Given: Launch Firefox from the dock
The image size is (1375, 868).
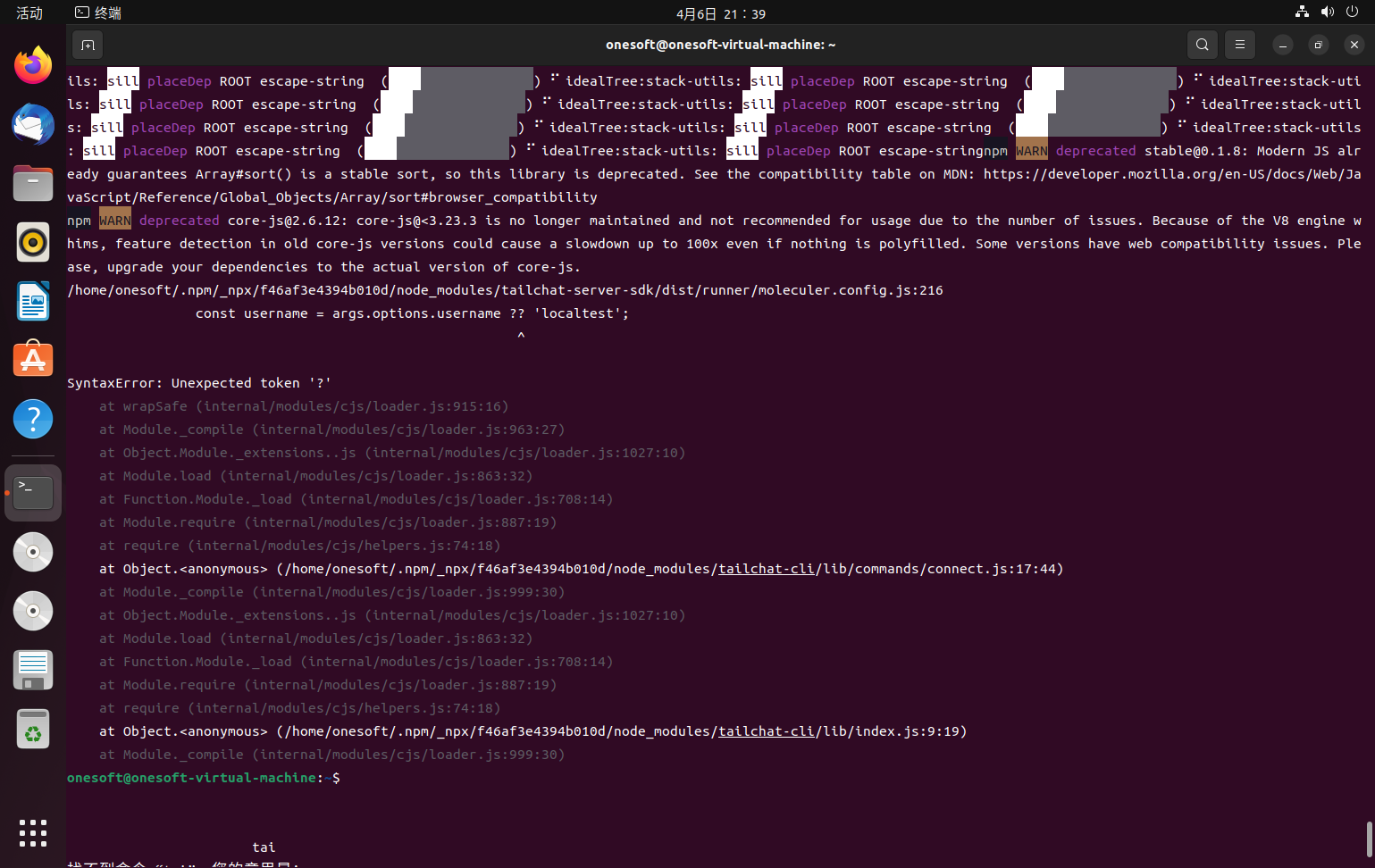Looking at the screenshot, I should click(32, 64).
